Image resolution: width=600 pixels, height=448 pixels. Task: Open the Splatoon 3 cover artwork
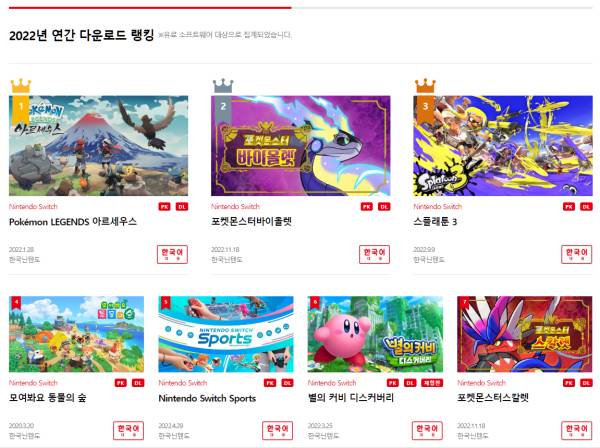pos(503,146)
